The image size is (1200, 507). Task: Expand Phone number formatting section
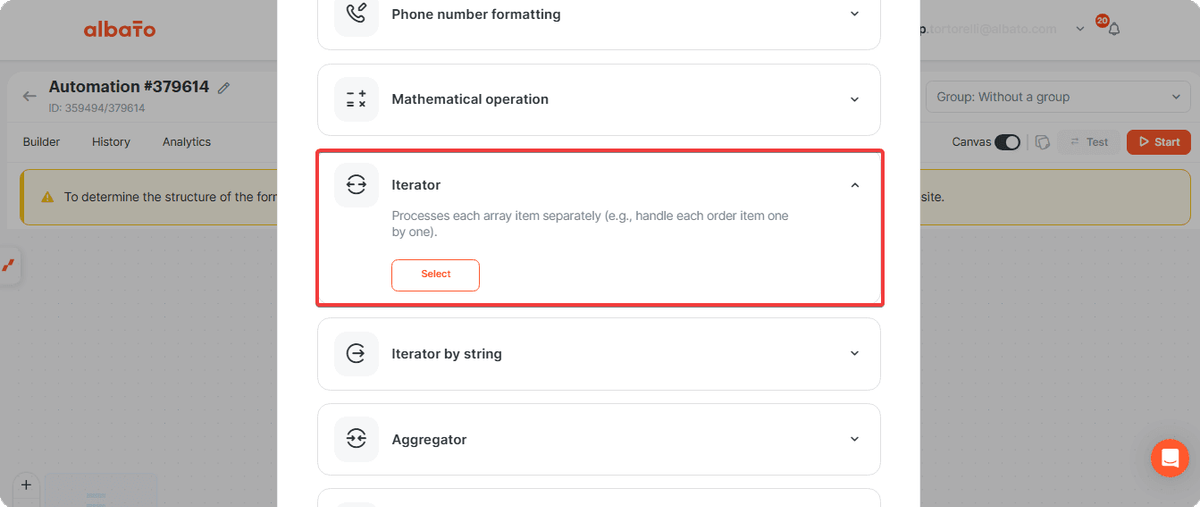pyautogui.click(x=854, y=14)
